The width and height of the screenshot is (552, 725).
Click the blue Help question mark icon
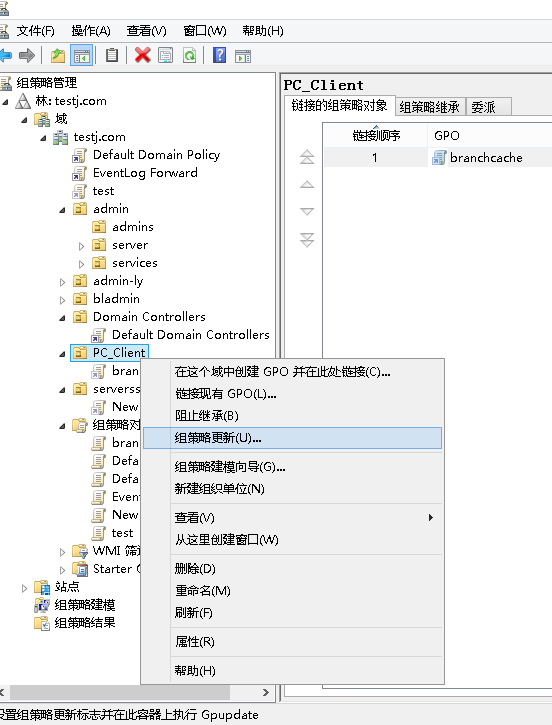219,55
